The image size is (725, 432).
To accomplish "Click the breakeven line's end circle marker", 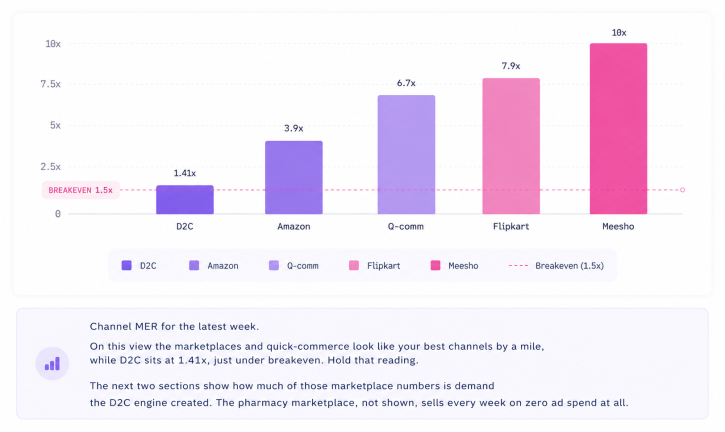I will (x=682, y=190).
